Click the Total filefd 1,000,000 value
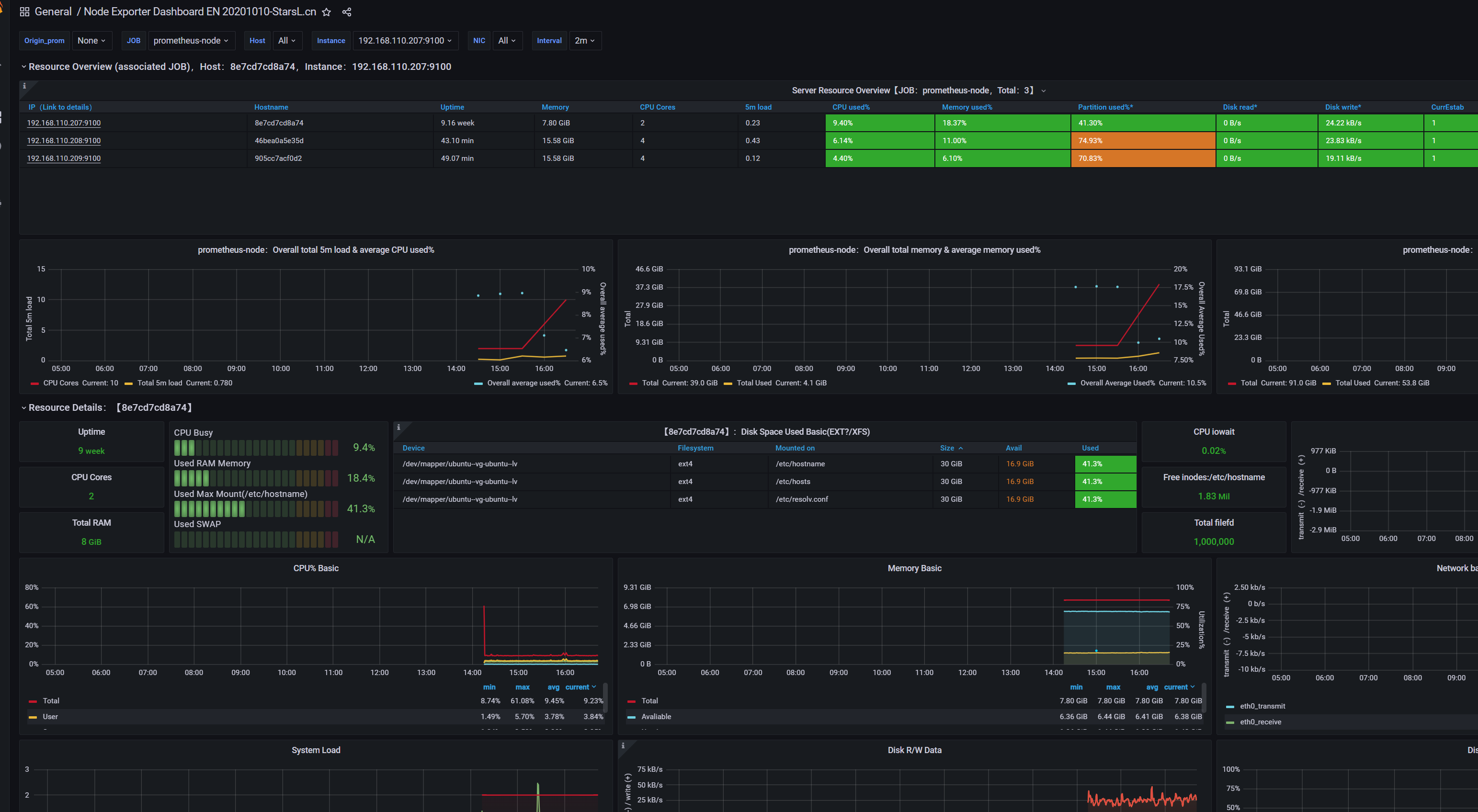This screenshot has width=1478, height=812. tap(1214, 541)
